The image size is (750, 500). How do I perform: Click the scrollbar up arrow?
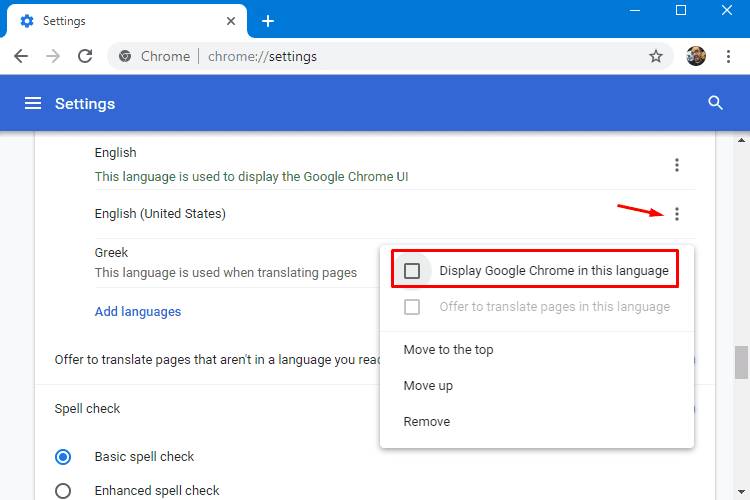741,140
